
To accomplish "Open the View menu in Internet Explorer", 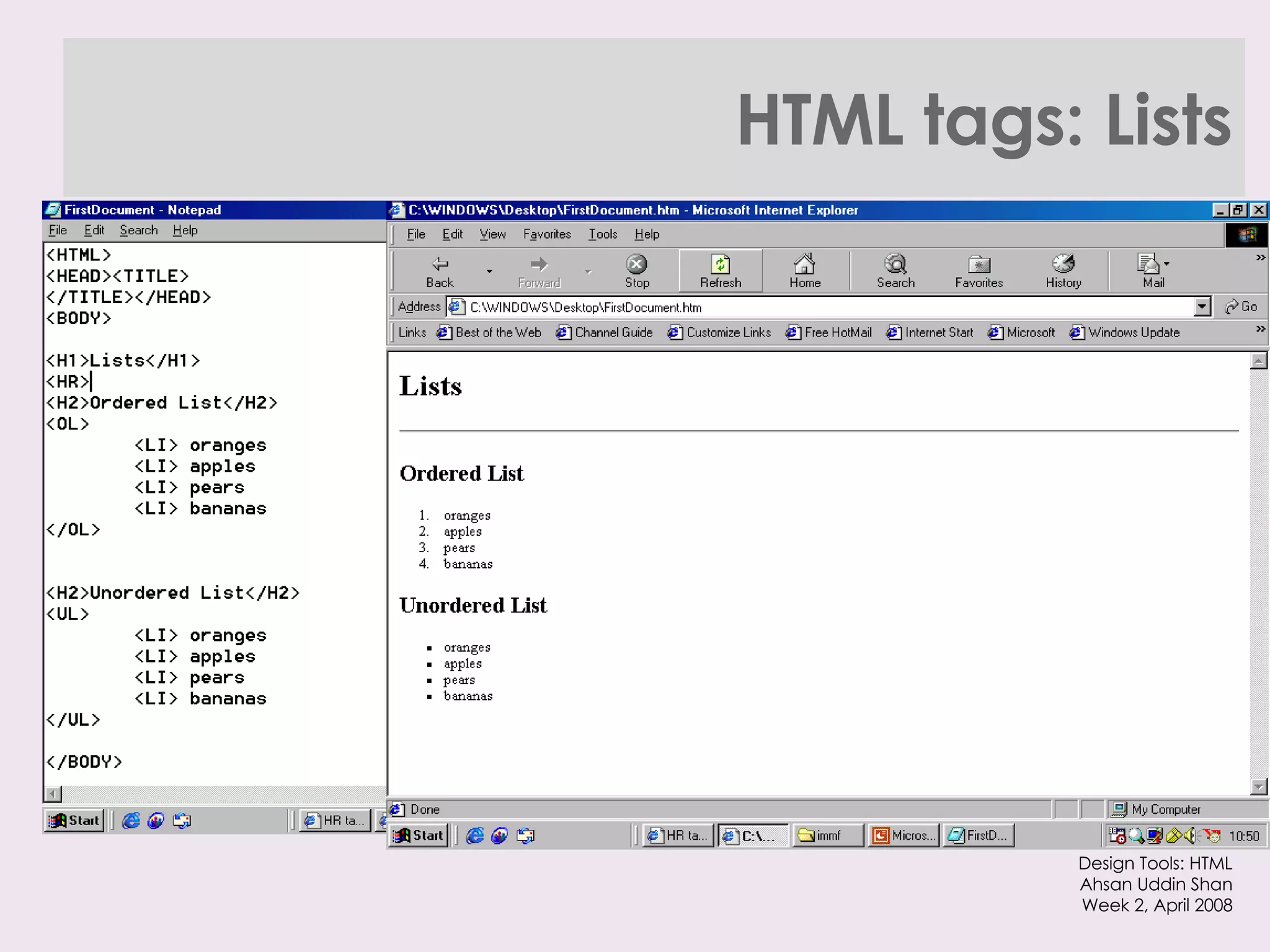I will [492, 234].
